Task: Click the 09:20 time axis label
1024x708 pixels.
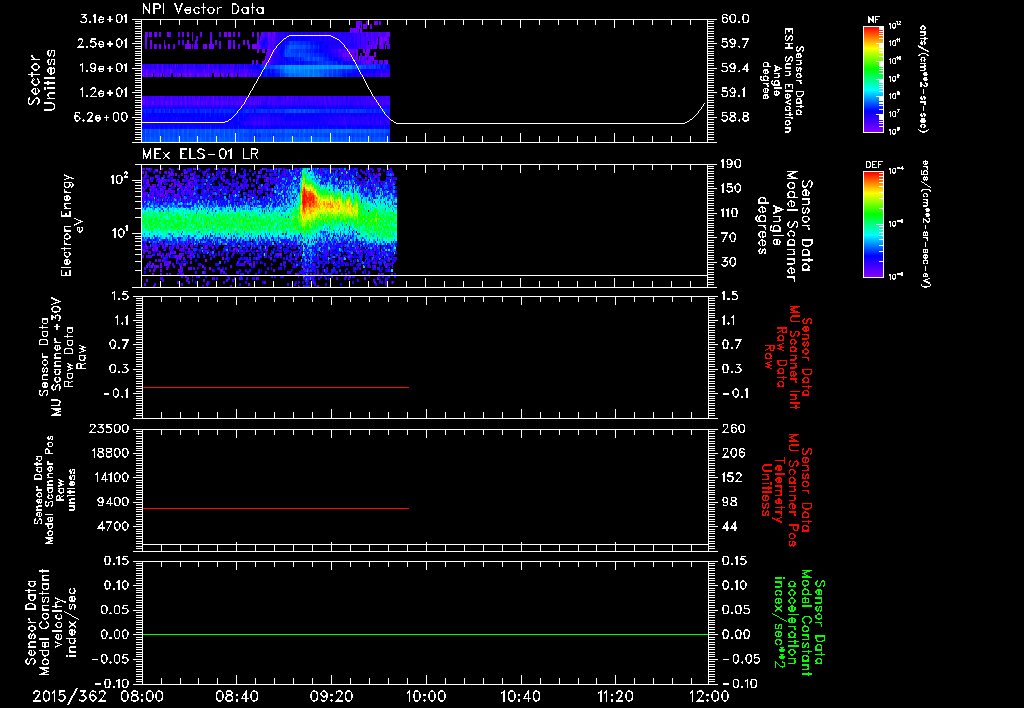Action: 331,696
